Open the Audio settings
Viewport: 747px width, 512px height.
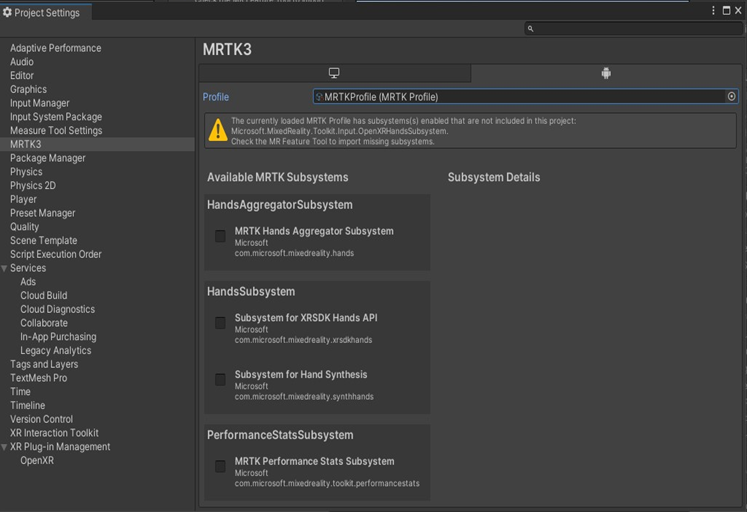[x=22, y=62]
